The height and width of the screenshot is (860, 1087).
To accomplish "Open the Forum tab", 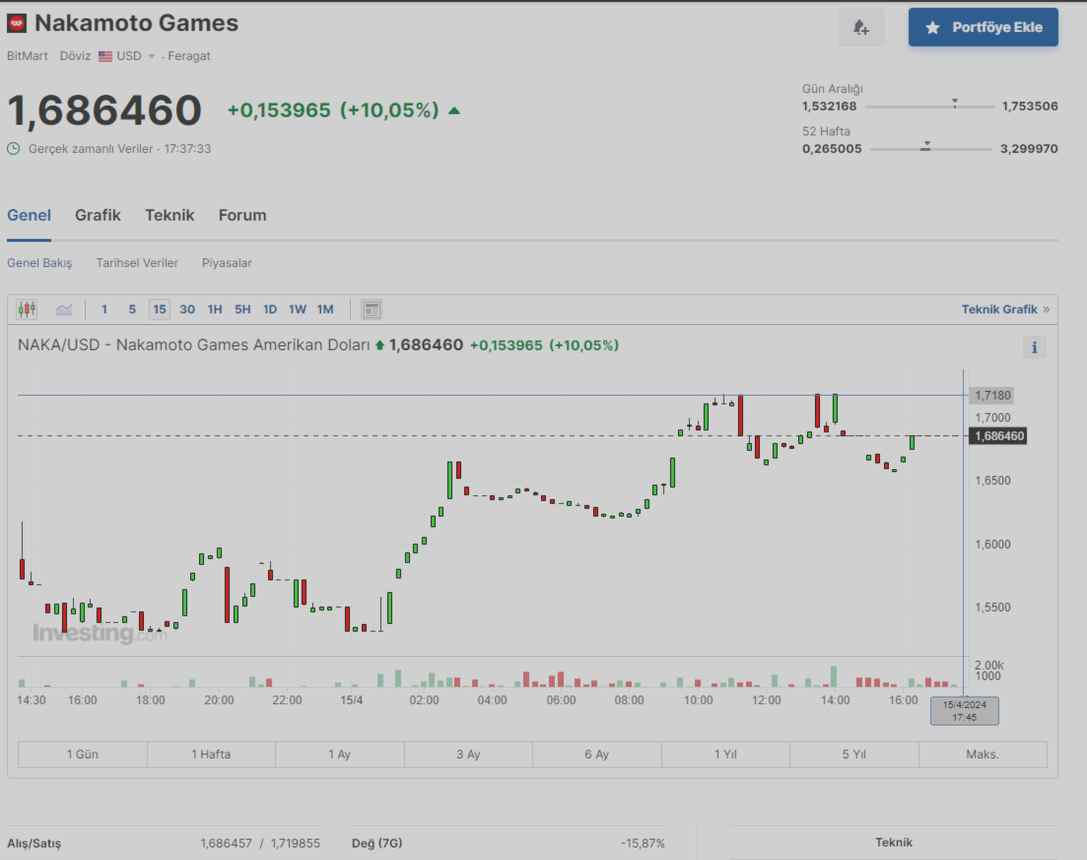I will click(242, 216).
